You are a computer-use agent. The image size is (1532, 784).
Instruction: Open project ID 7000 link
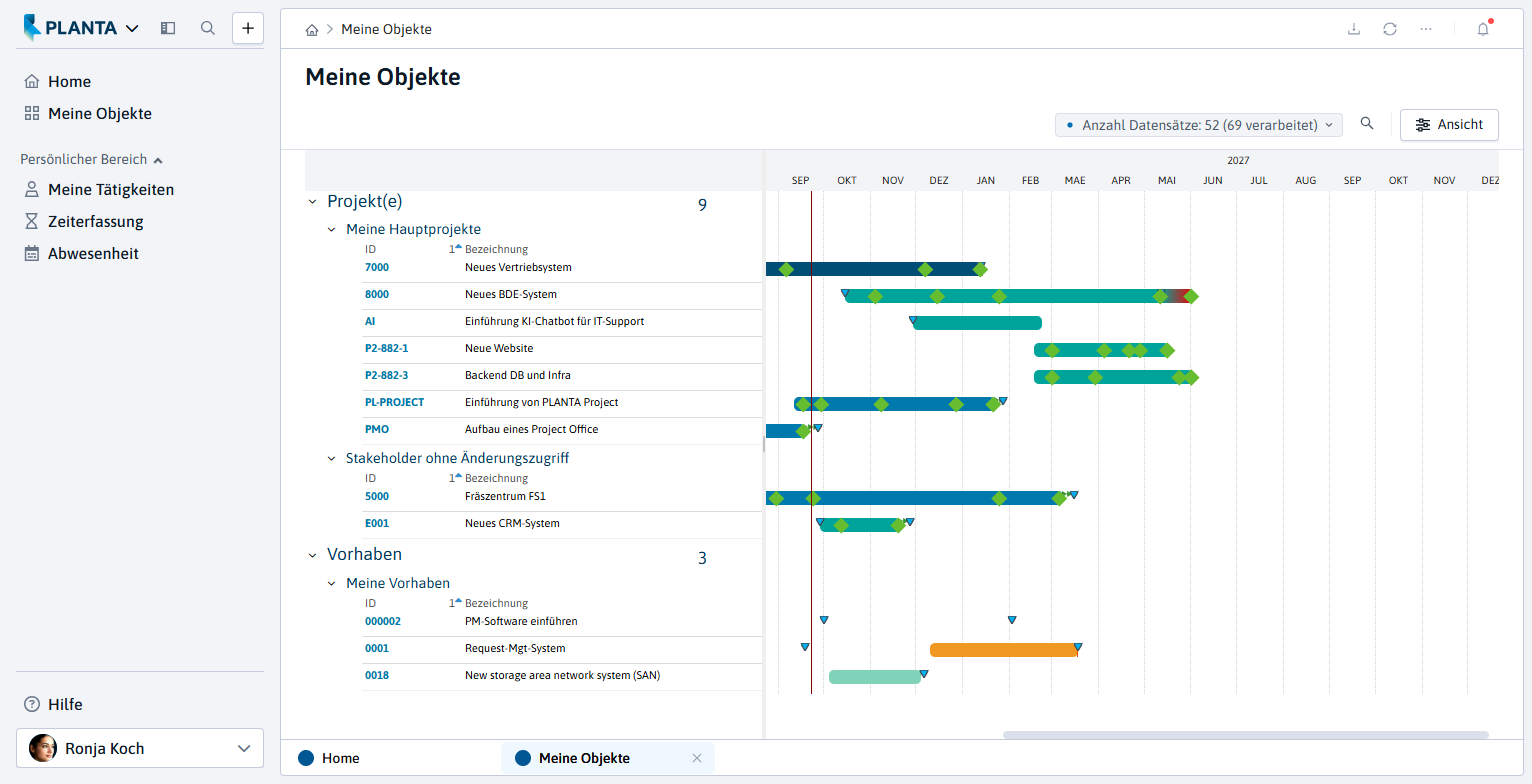click(377, 268)
